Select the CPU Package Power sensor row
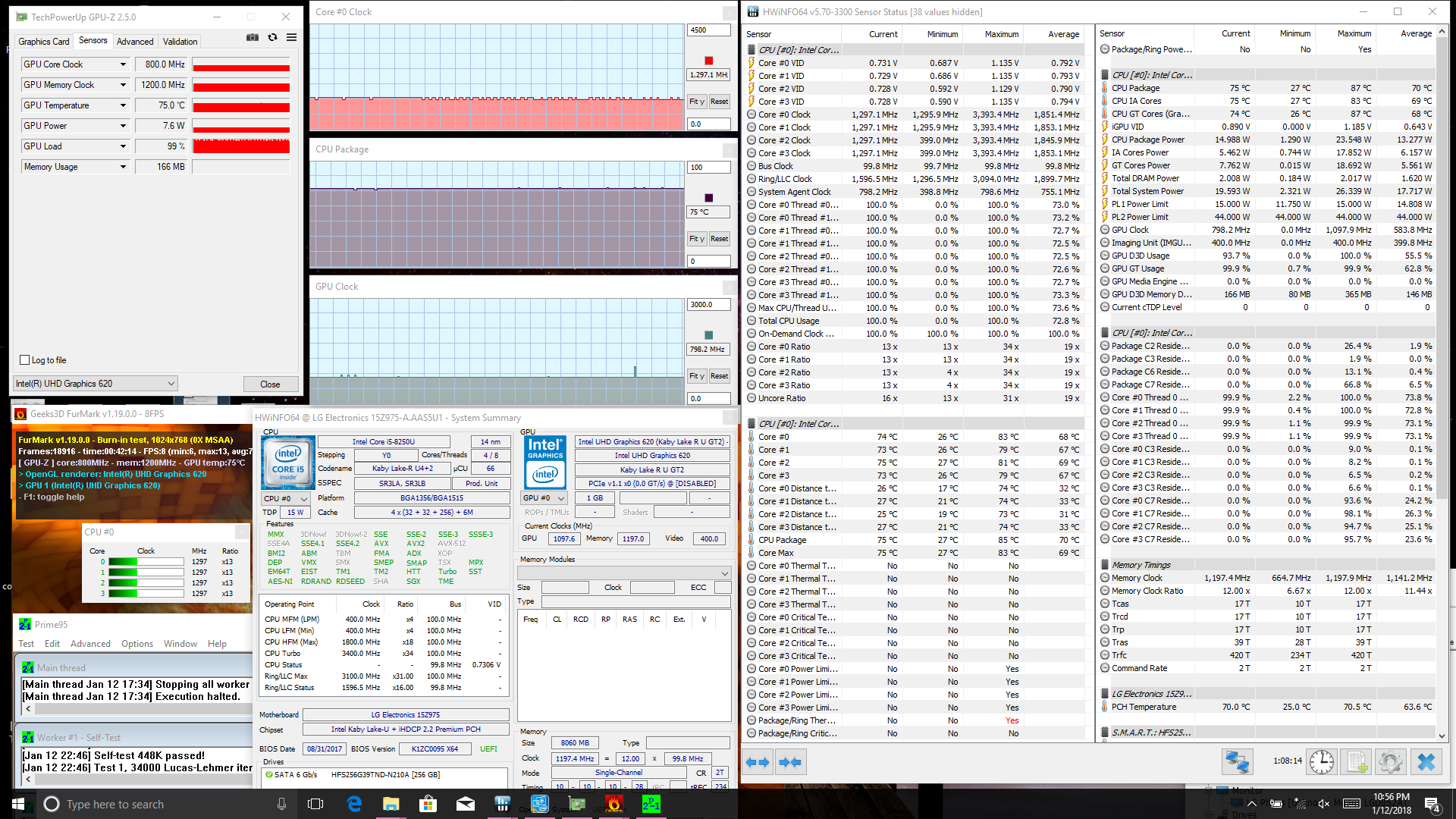The image size is (1456, 819). (1268, 140)
